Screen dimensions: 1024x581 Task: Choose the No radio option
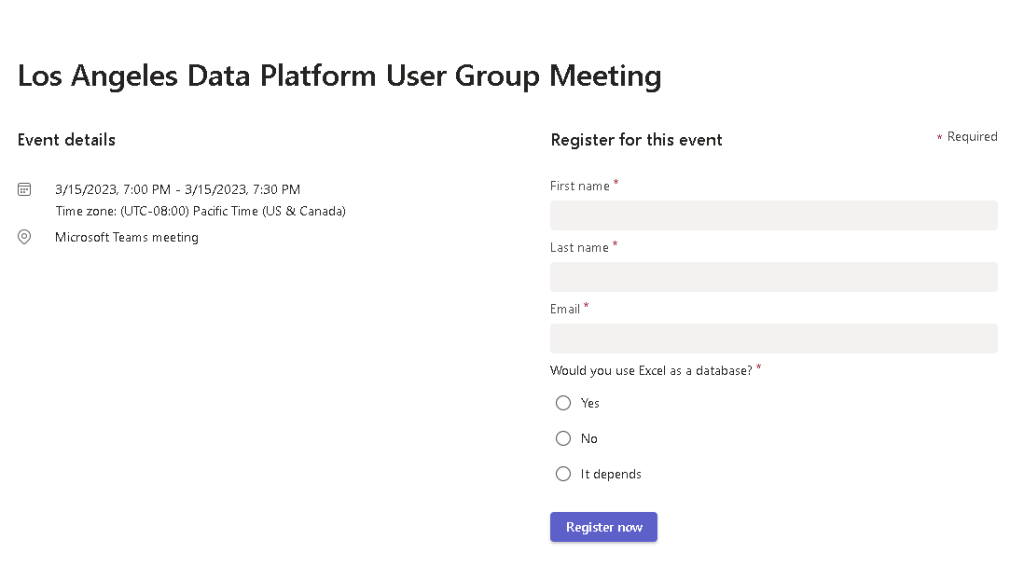click(x=563, y=439)
